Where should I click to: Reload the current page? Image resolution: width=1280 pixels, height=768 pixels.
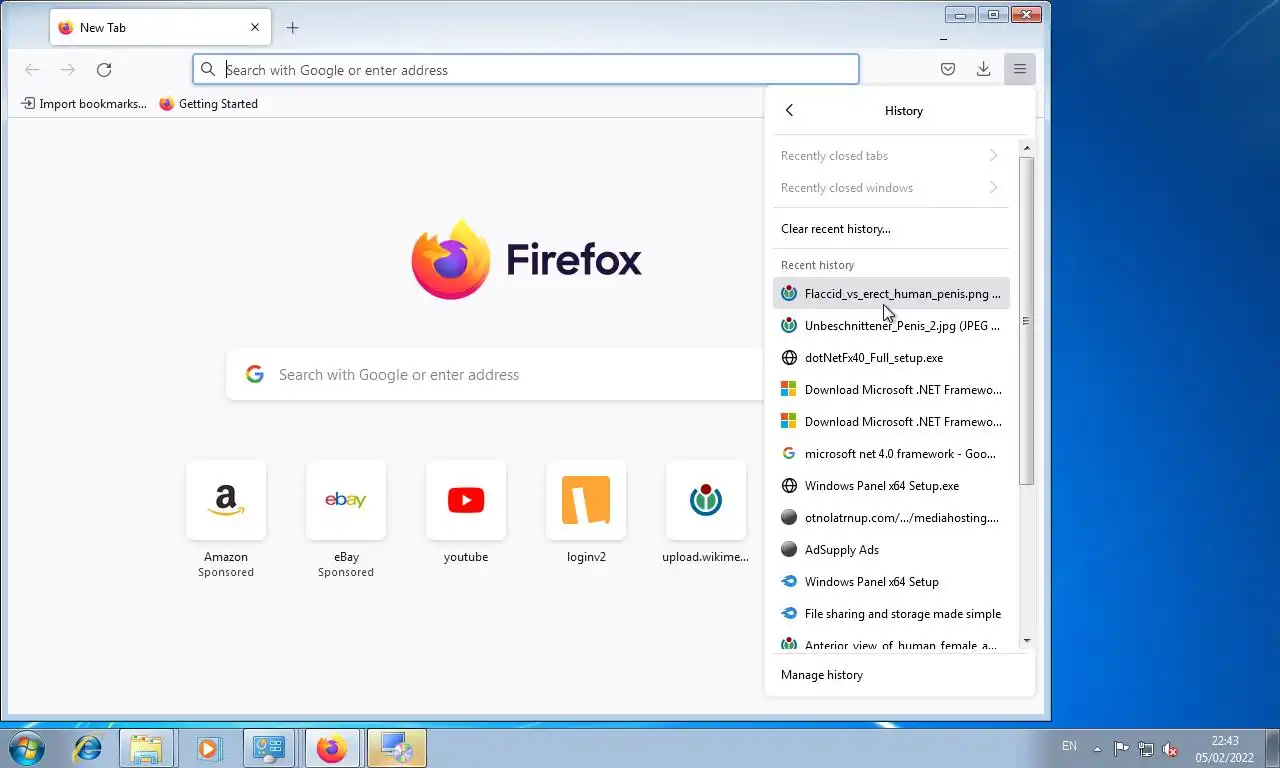[x=104, y=70]
